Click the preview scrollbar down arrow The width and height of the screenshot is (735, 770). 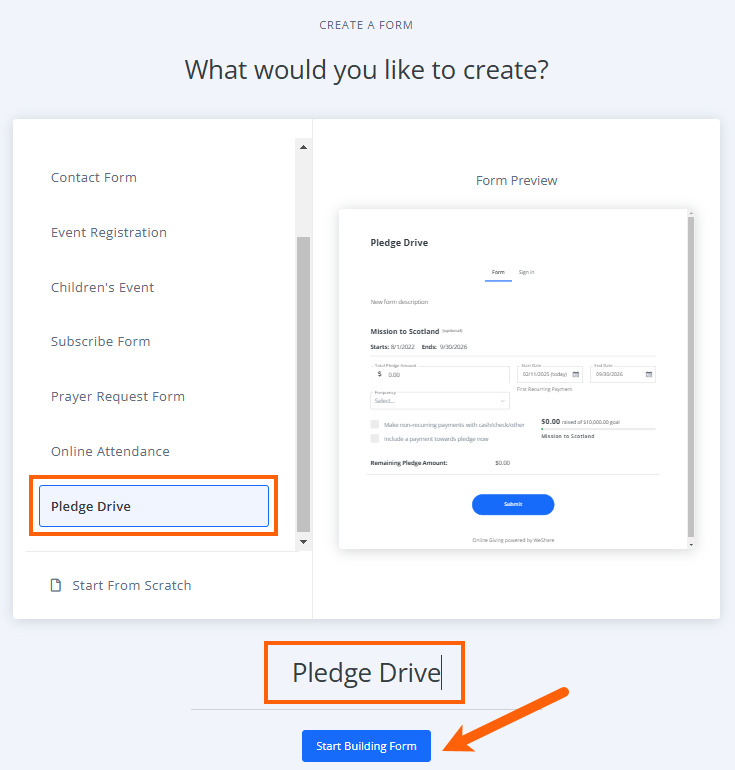690,543
